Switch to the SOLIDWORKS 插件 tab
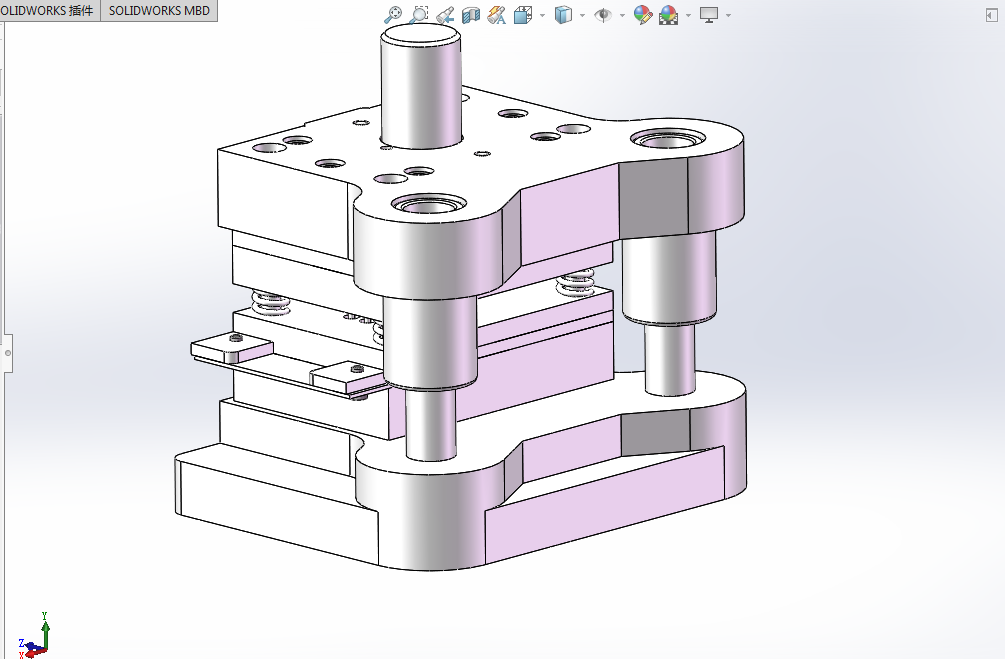1005x659 pixels. point(49,10)
